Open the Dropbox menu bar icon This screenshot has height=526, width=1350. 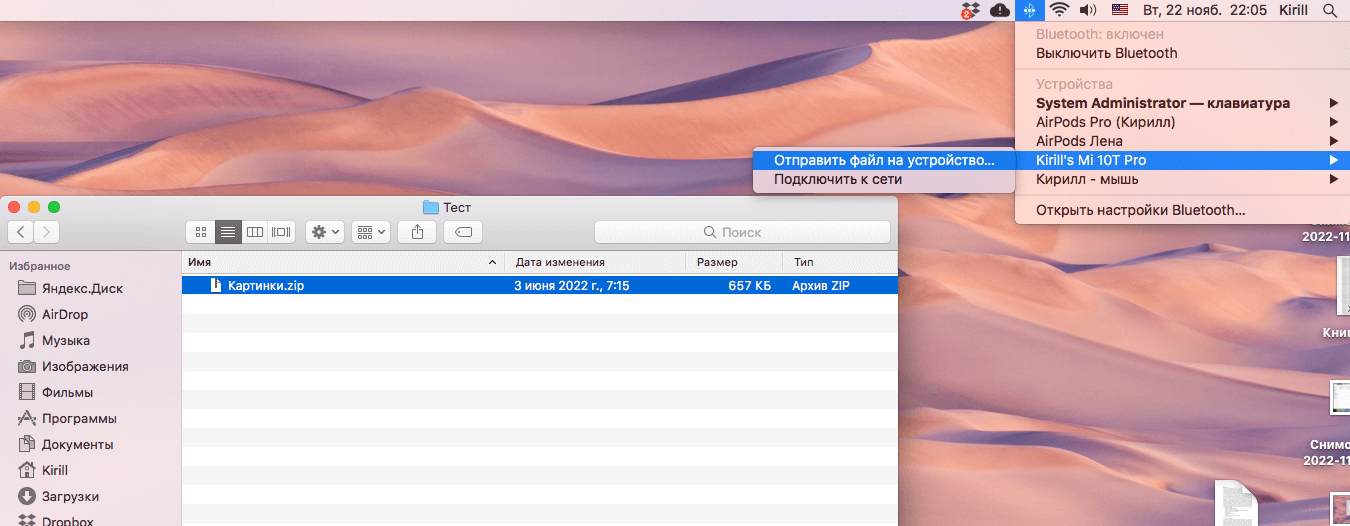[968, 10]
